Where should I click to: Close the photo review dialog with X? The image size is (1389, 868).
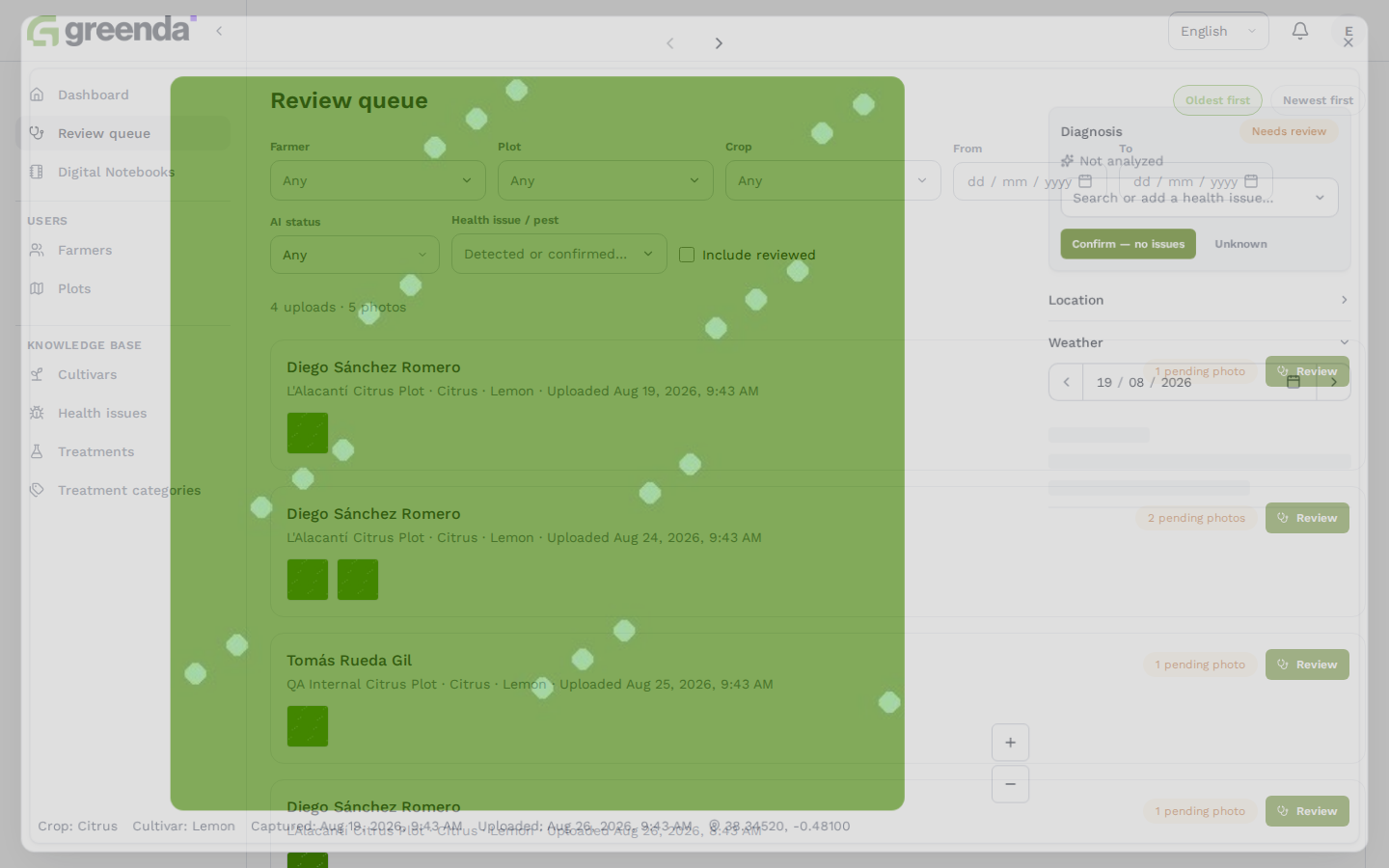(x=1348, y=42)
